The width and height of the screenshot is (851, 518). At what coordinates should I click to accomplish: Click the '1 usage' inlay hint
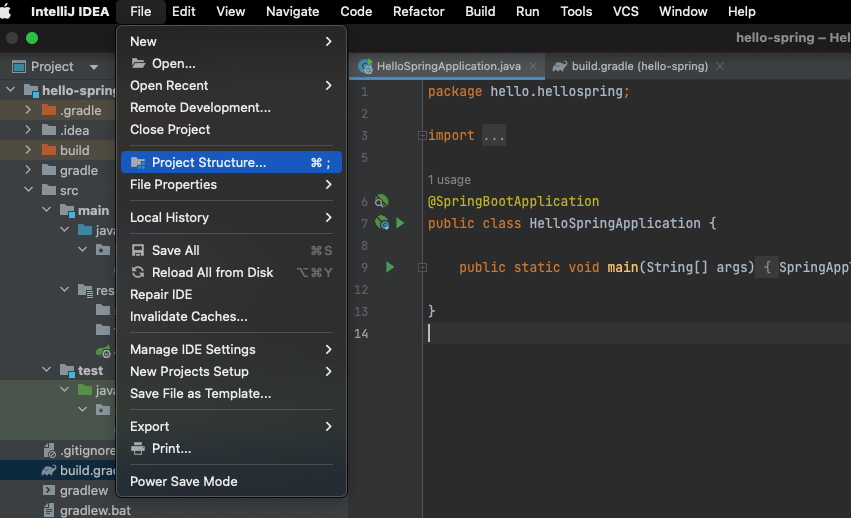(x=449, y=180)
